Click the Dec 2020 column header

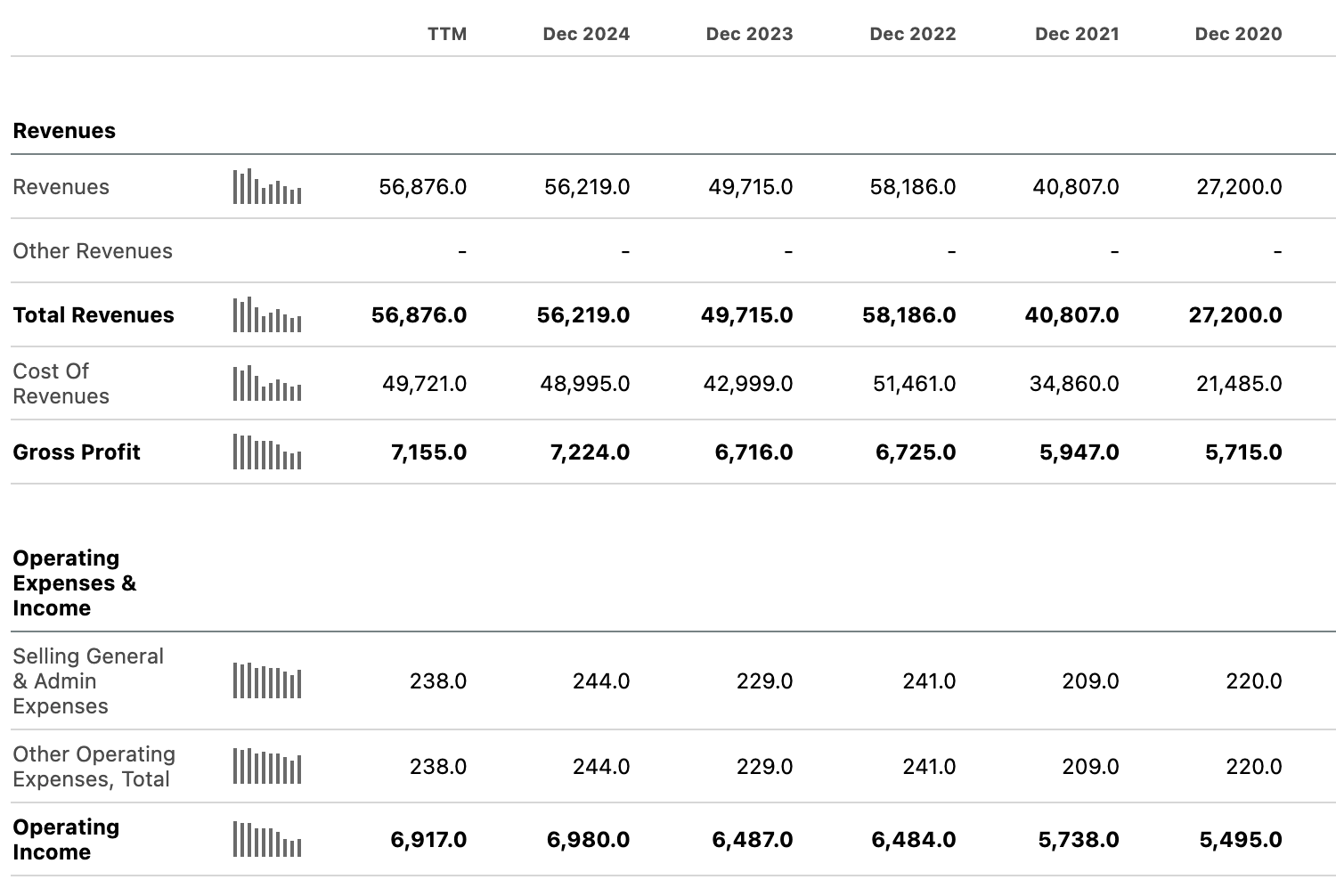click(1239, 34)
